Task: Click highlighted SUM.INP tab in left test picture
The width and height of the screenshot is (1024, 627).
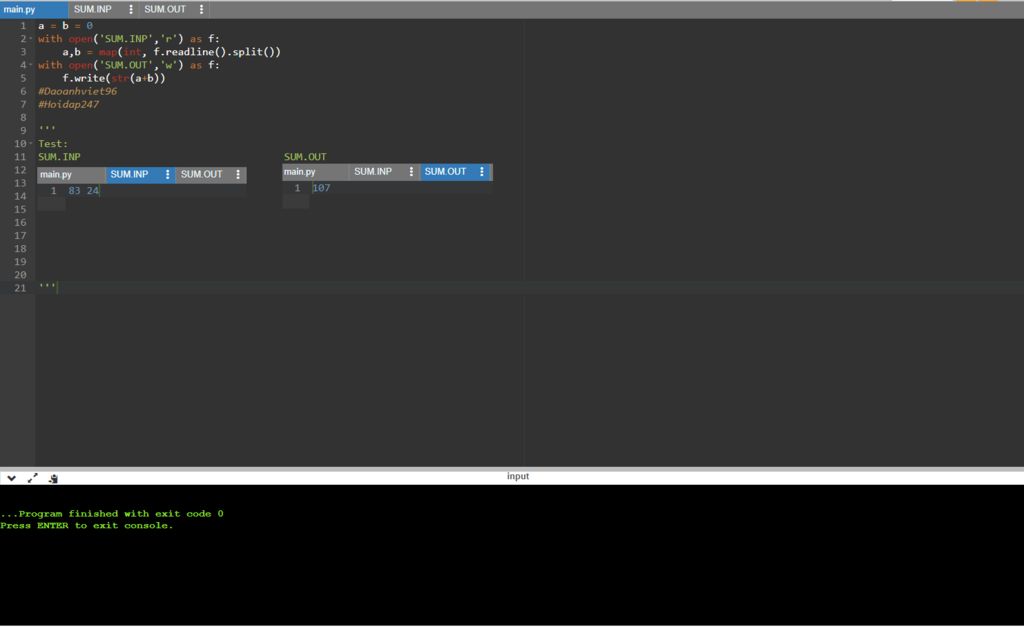Action: pos(129,174)
